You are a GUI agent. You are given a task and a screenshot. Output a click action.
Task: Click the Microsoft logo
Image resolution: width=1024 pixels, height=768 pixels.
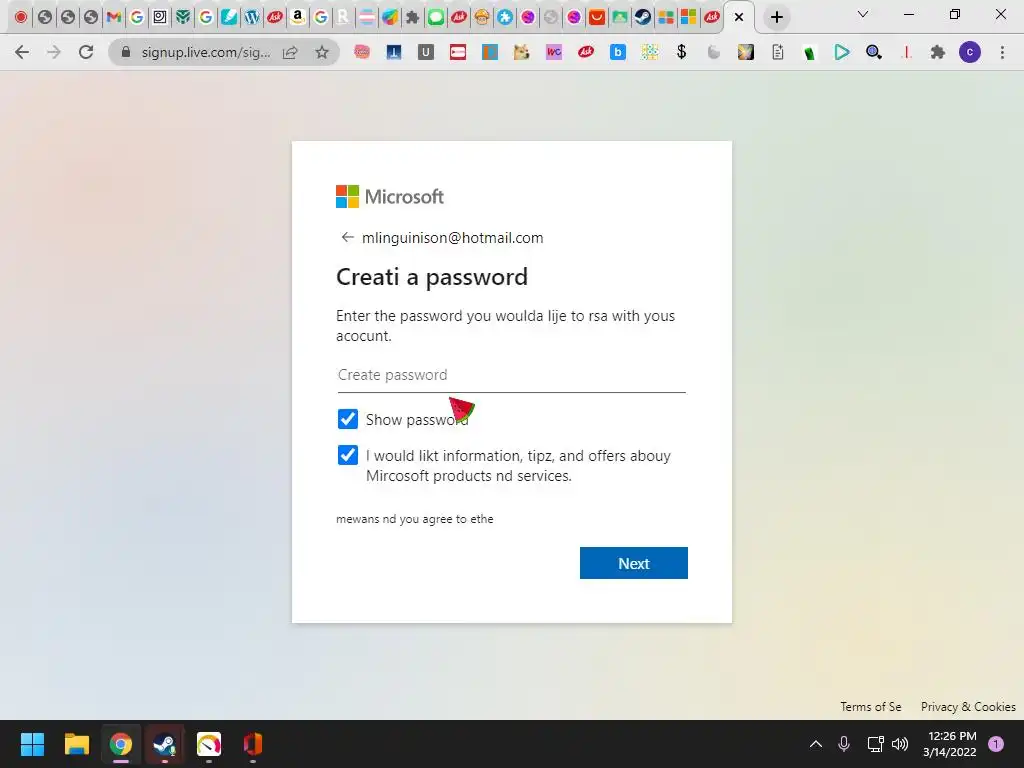point(390,197)
